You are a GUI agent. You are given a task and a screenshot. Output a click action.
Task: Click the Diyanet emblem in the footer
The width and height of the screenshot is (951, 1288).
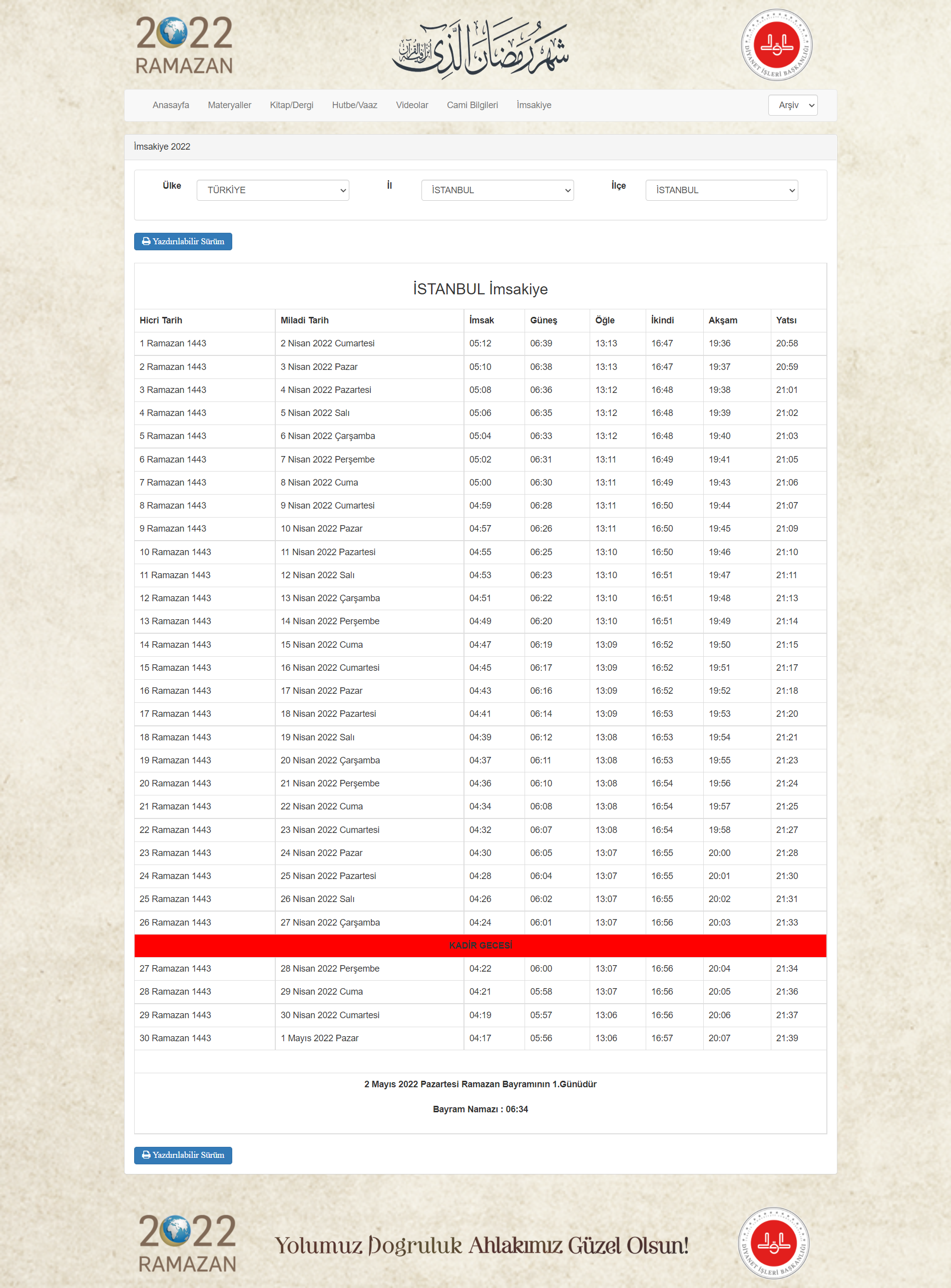click(774, 1243)
